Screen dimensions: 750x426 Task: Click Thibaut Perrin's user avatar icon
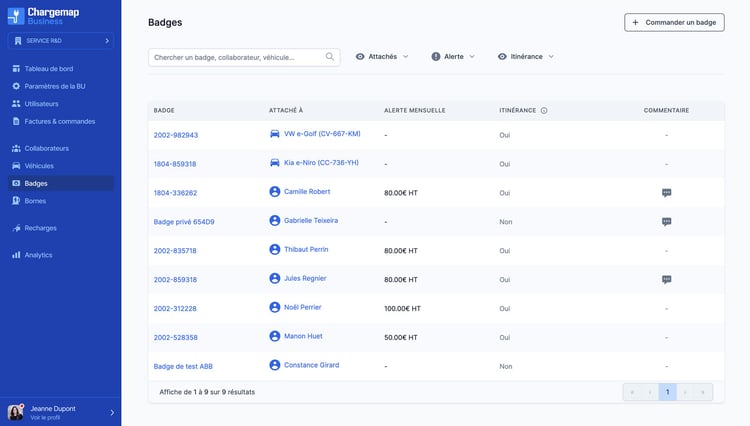point(275,250)
